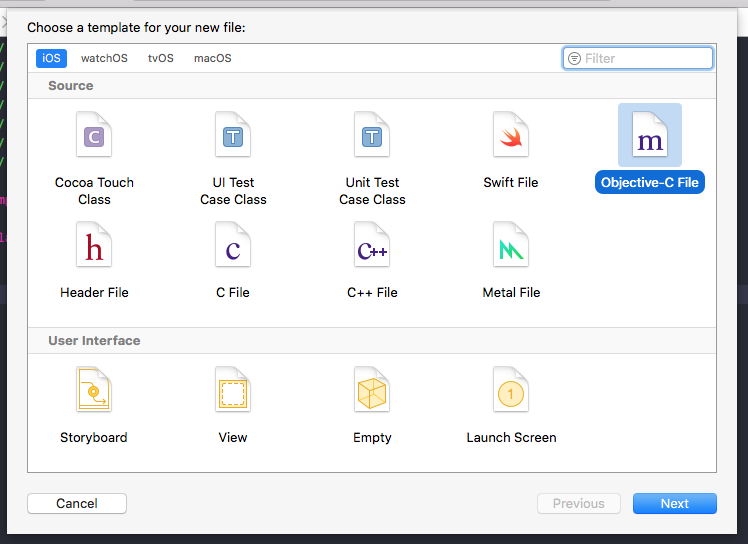Click the Objective-C File template icon
This screenshot has height=544, width=748.
click(650, 136)
